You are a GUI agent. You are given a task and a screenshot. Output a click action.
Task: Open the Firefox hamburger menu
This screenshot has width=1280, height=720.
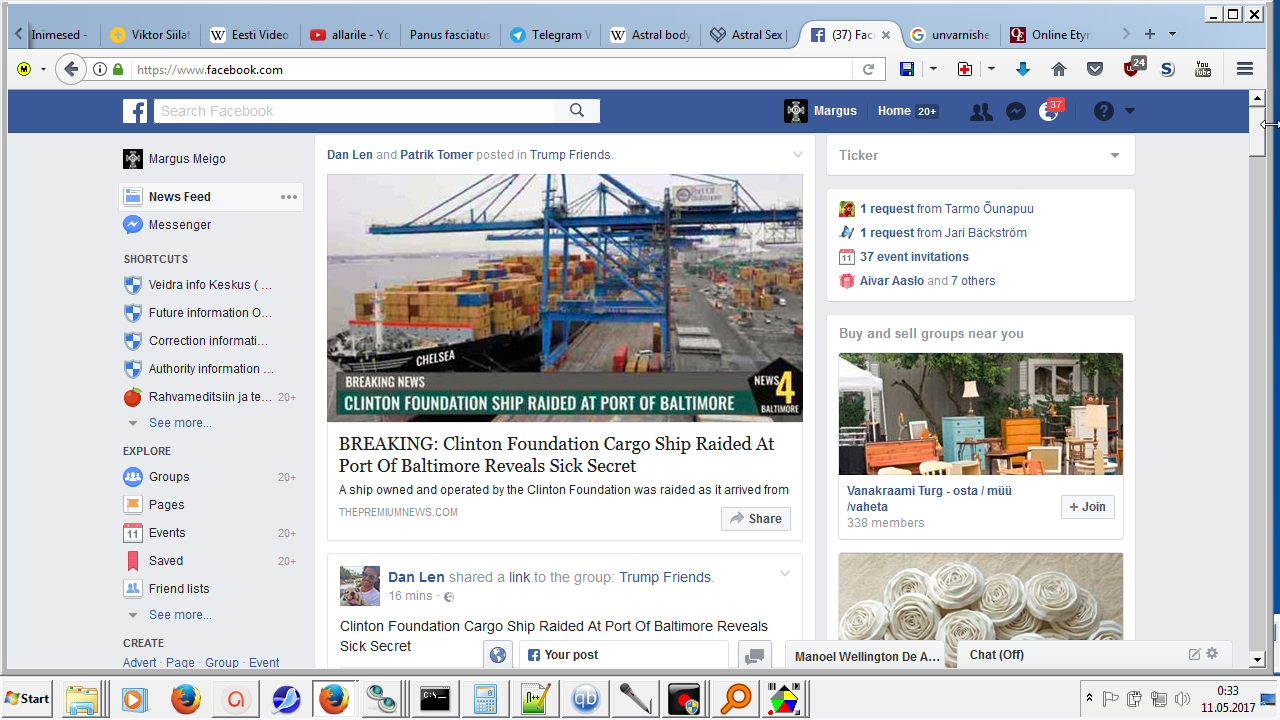1245,69
